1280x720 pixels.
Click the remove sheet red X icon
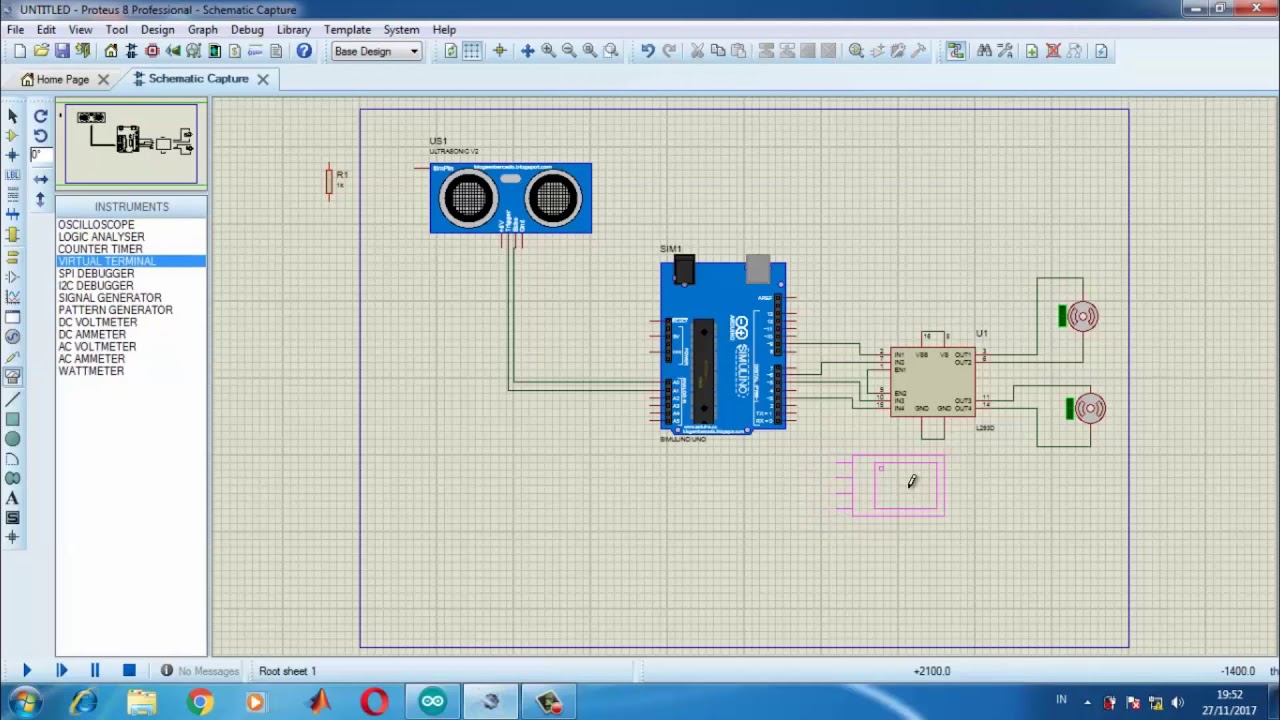(1053, 51)
